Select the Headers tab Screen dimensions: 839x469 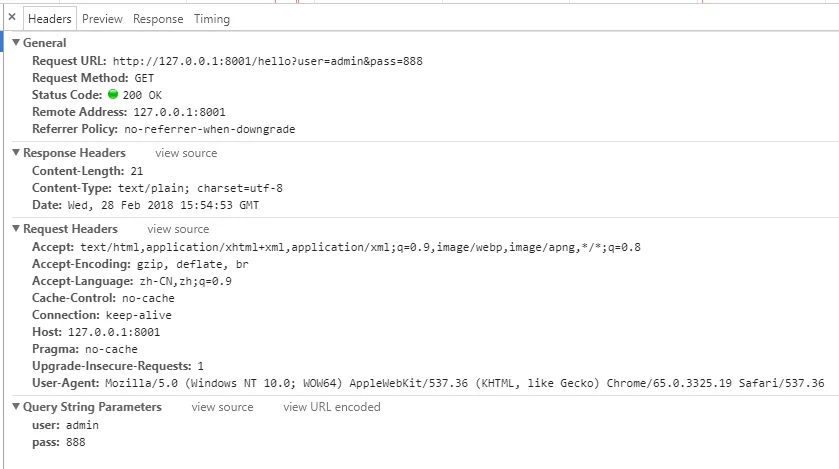tap(50, 19)
